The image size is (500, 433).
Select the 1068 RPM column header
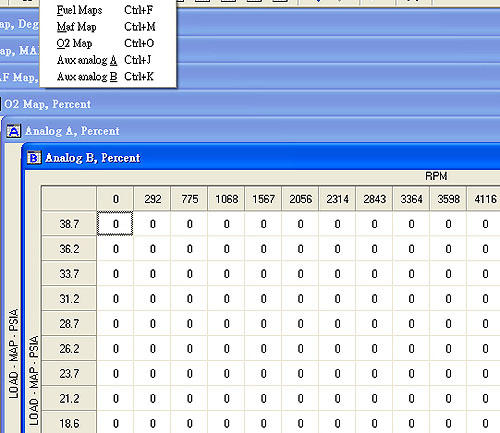226,199
